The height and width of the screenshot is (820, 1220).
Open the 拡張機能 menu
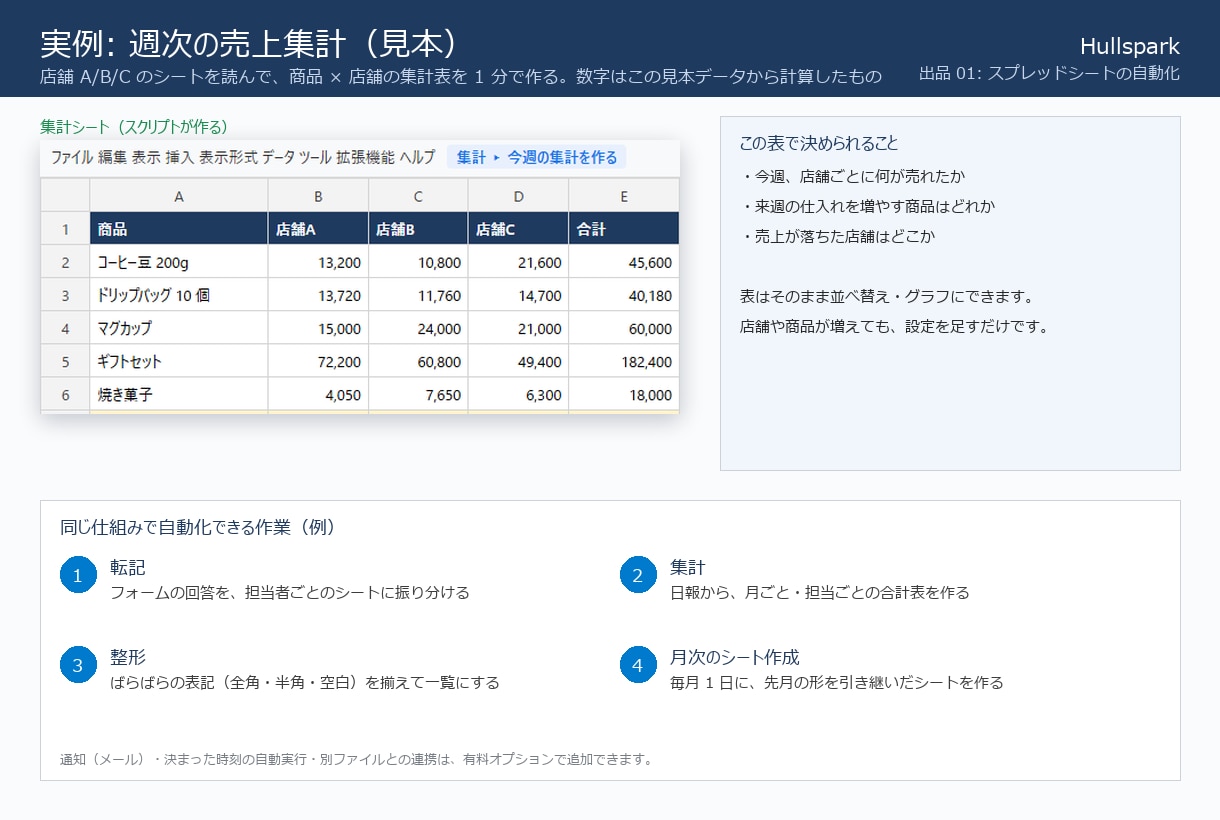(365, 157)
